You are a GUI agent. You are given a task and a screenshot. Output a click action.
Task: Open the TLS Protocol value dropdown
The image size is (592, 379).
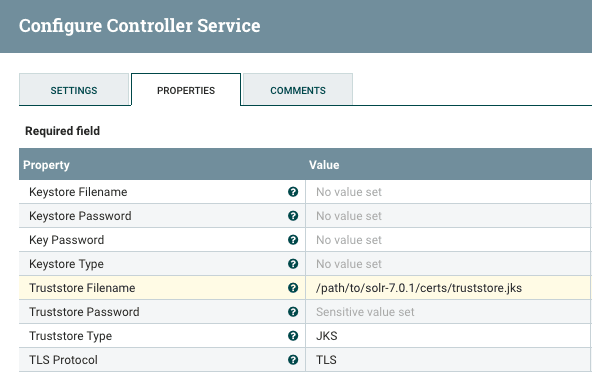click(x=449, y=360)
